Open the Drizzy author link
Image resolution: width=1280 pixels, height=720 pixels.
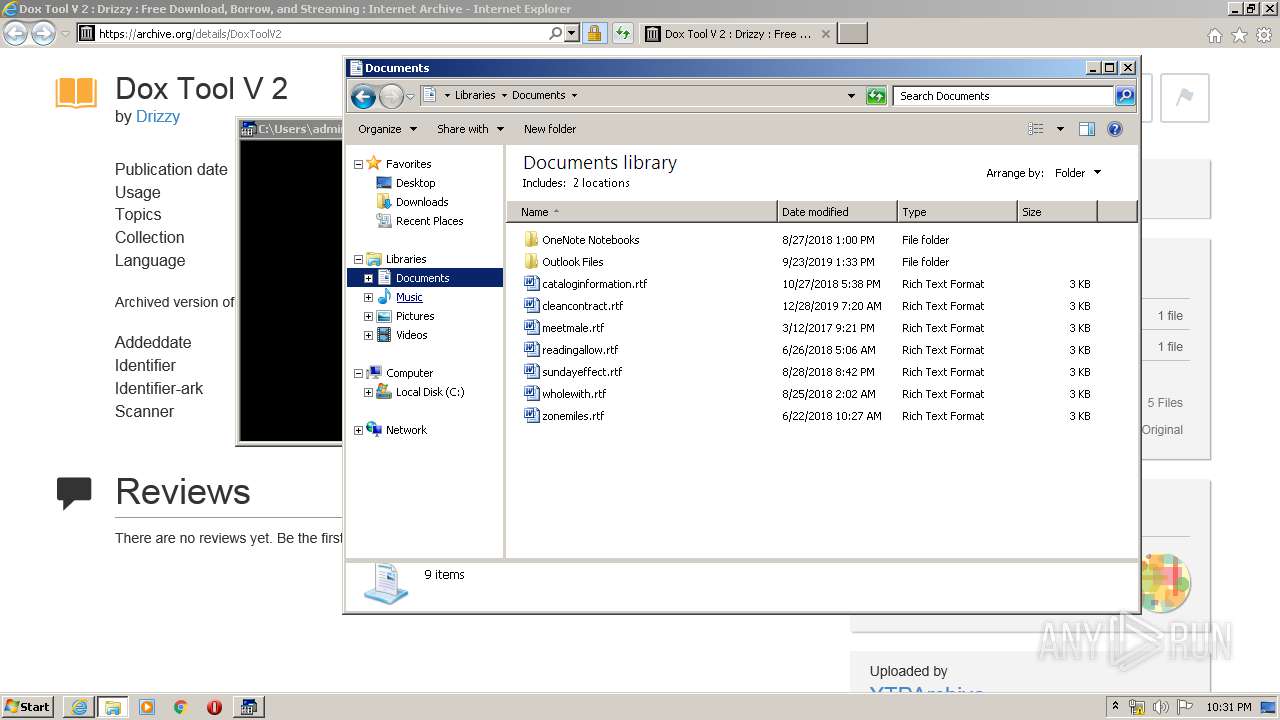[158, 116]
